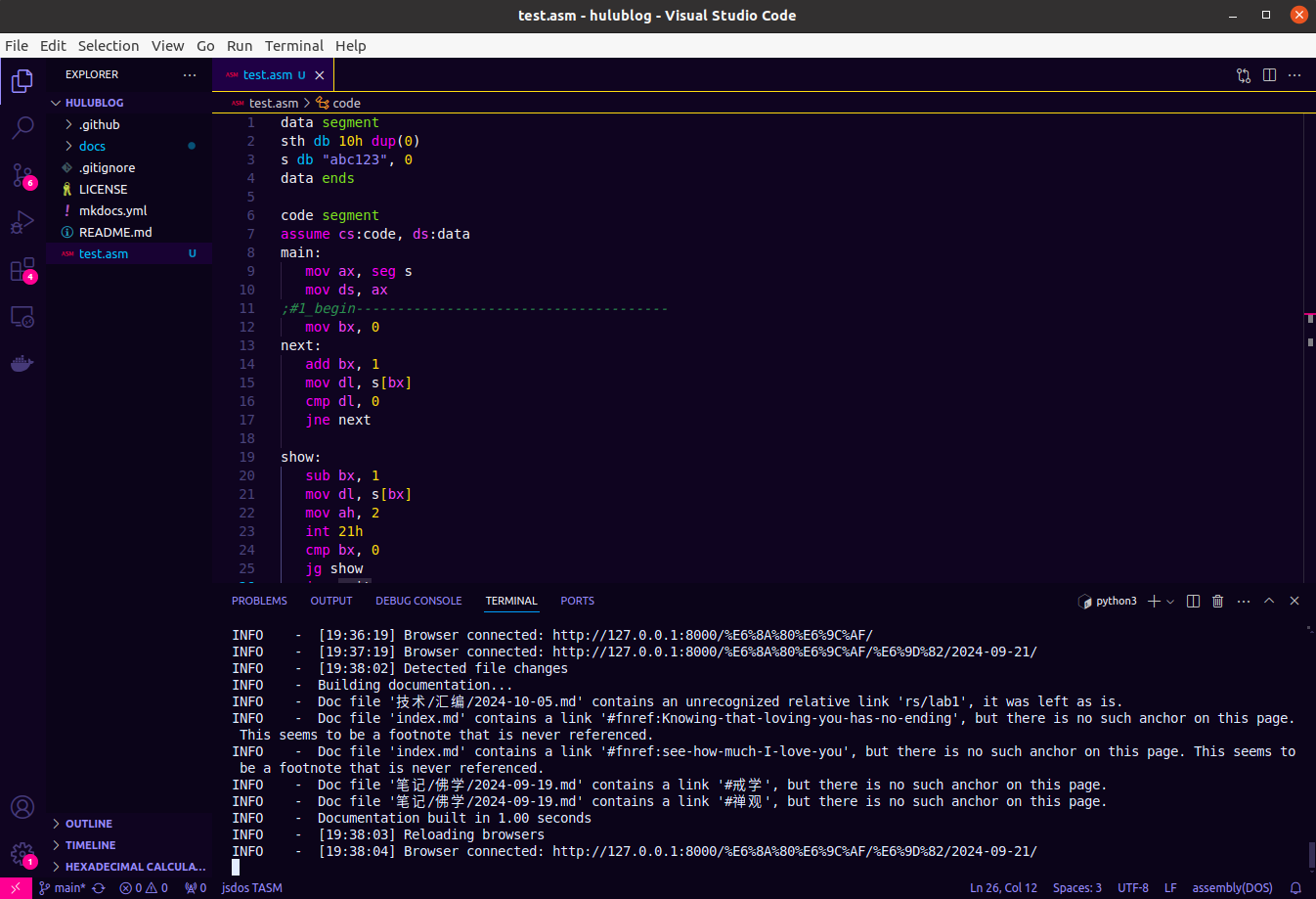Click main* git branch in status bar
This screenshot has width=1316, height=899.
[62, 888]
